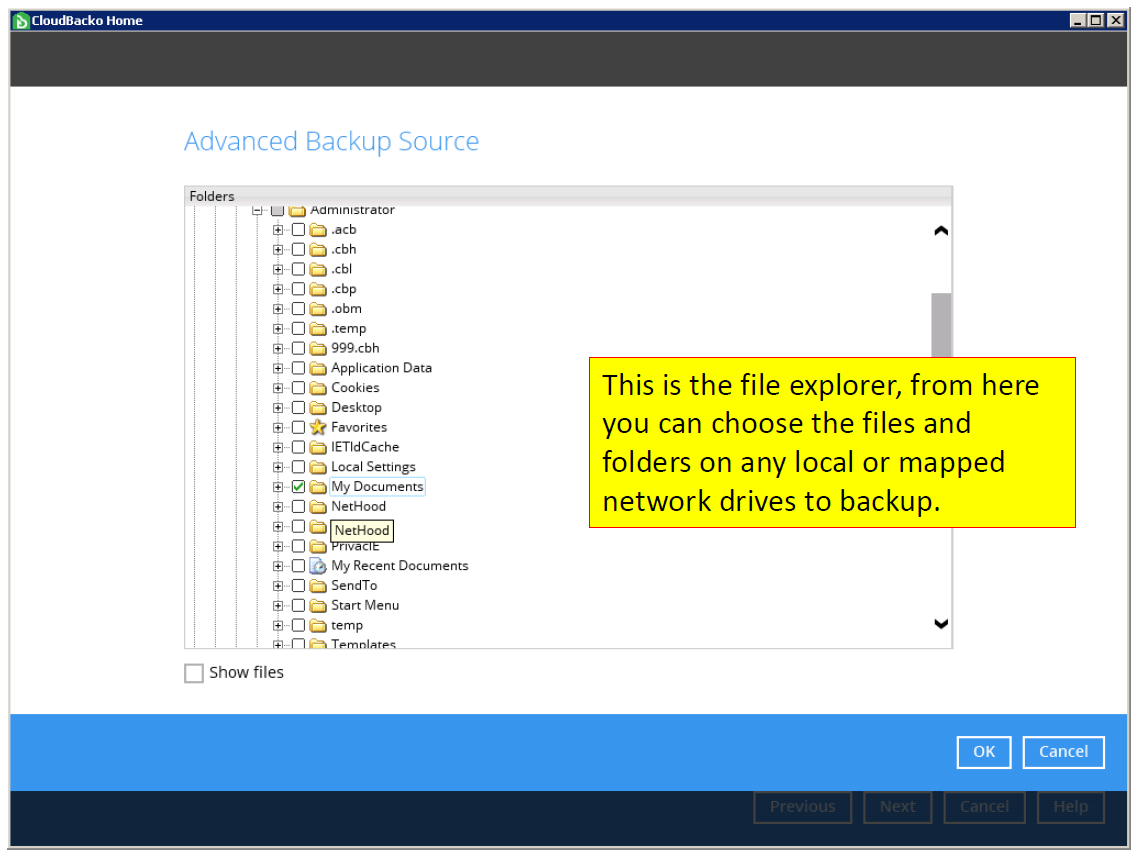
Task: Click the dimmed Cancel between Next and Help
Action: (x=984, y=807)
